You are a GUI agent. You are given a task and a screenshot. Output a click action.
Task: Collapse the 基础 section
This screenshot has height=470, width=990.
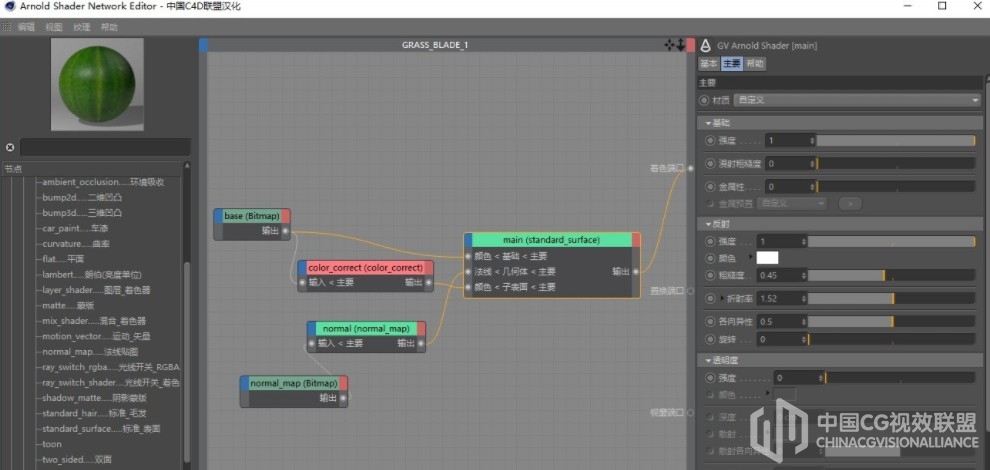click(708, 123)
